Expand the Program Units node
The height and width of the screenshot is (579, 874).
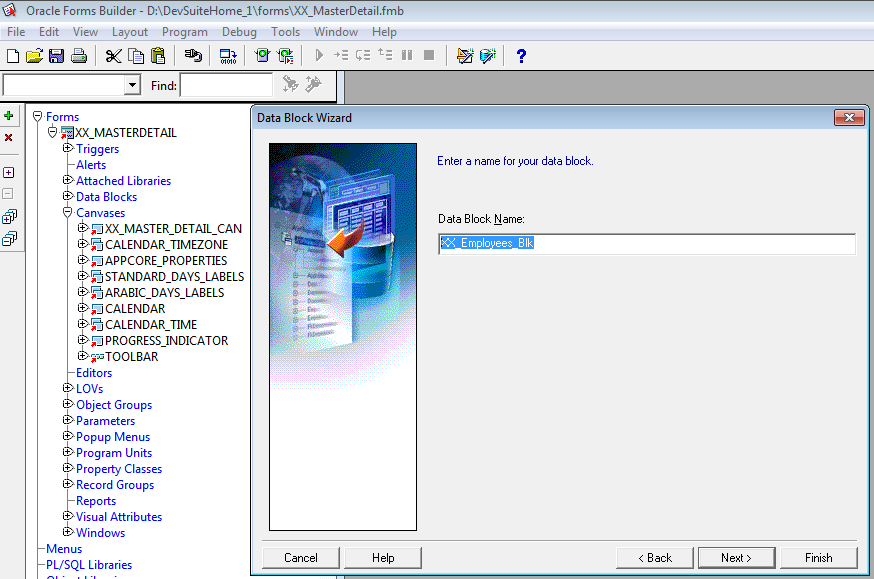click(x=68, y=452)
